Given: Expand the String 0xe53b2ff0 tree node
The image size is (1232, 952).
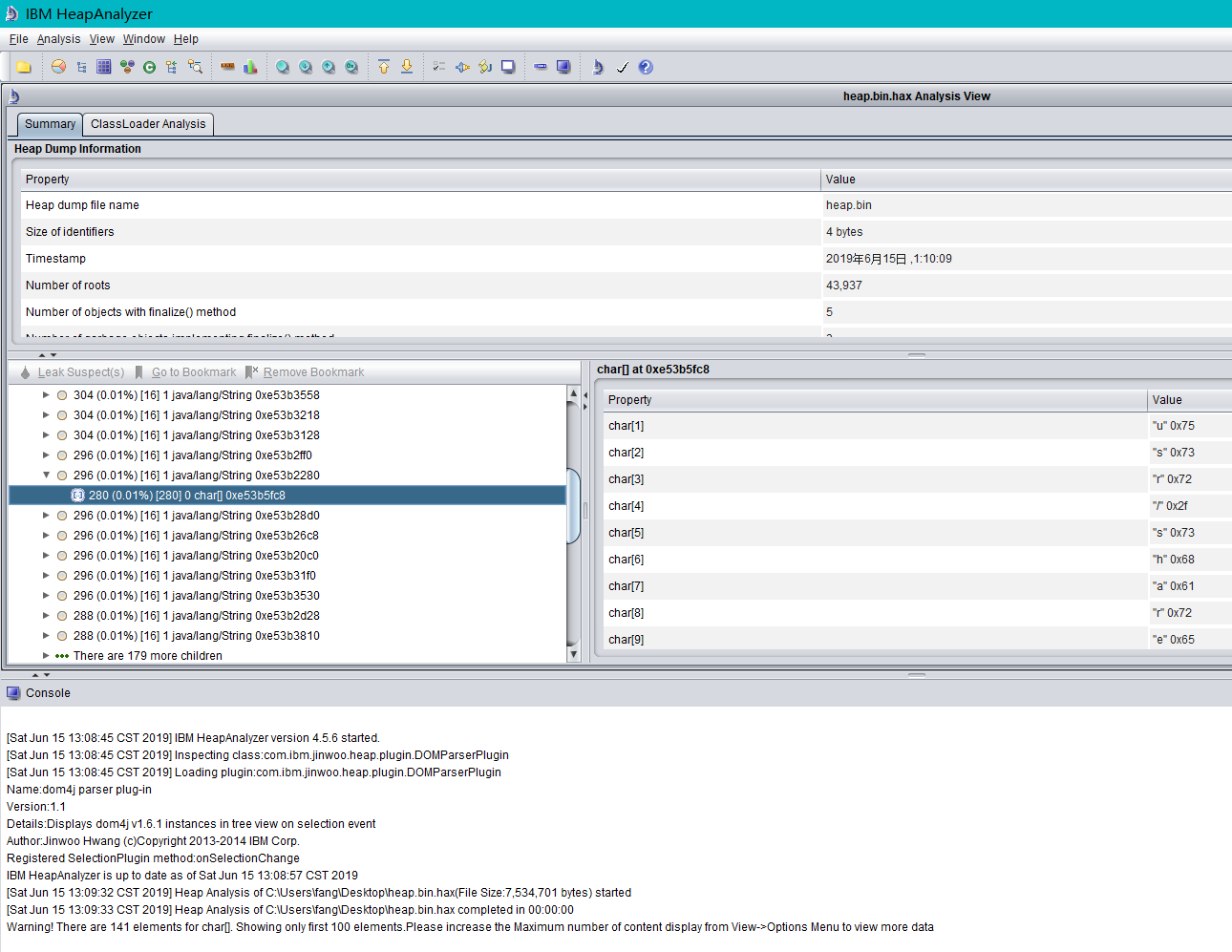Looking at the screenshot, I should click(46, 455).
